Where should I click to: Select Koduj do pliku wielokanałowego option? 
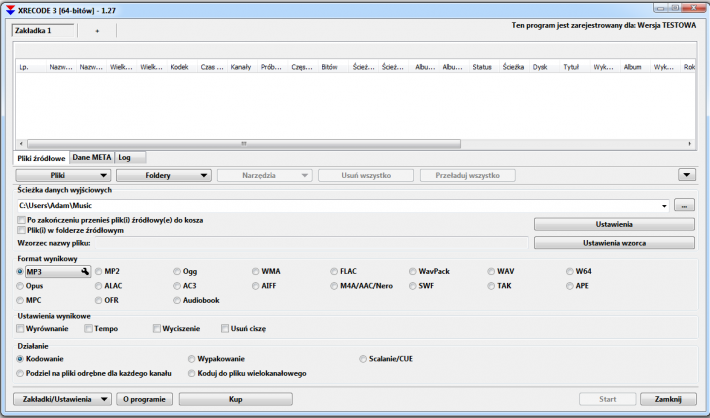click(191, 374)
